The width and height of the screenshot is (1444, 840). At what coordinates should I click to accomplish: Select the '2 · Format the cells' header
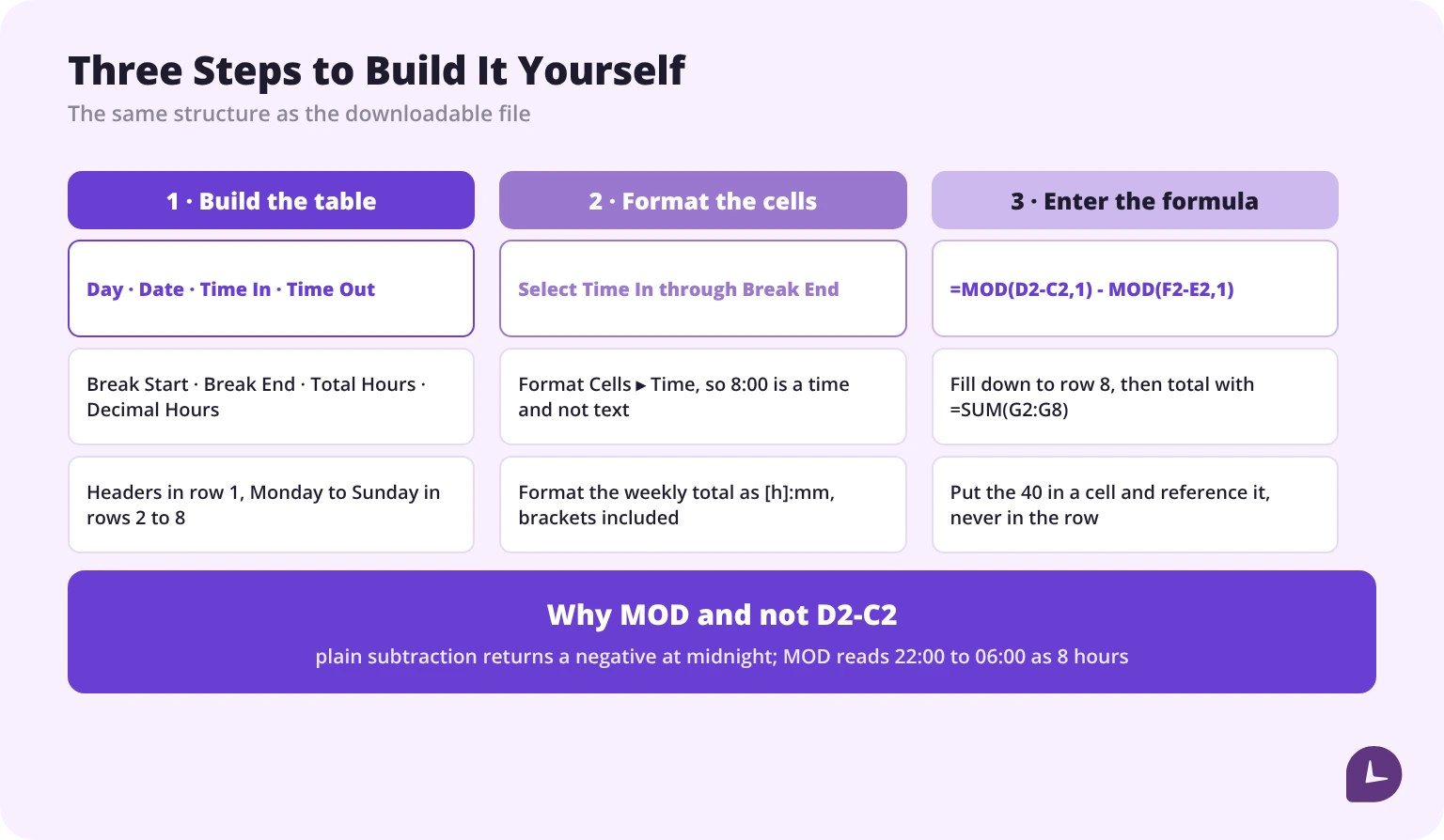point(703,200)
